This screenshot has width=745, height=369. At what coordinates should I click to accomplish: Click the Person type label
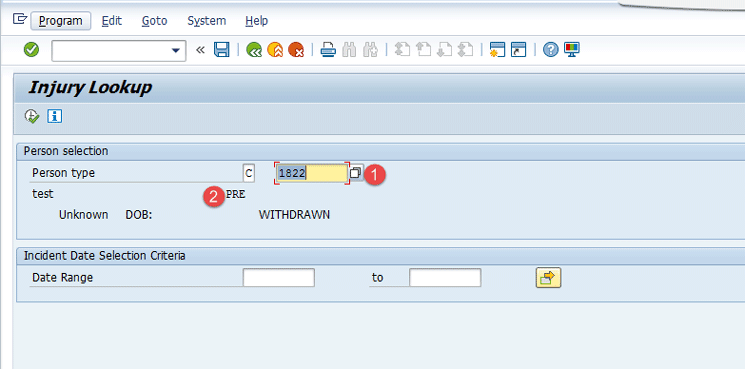(63, 173)
